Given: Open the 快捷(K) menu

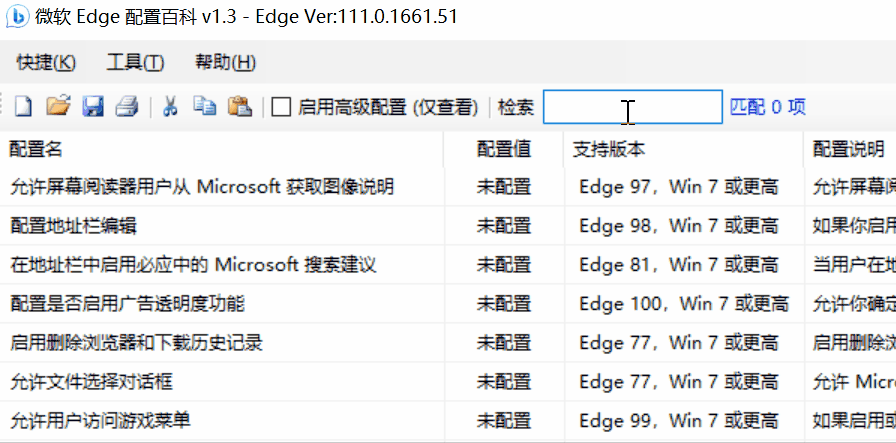Looking at the screenshot, I should coord(46,62).
